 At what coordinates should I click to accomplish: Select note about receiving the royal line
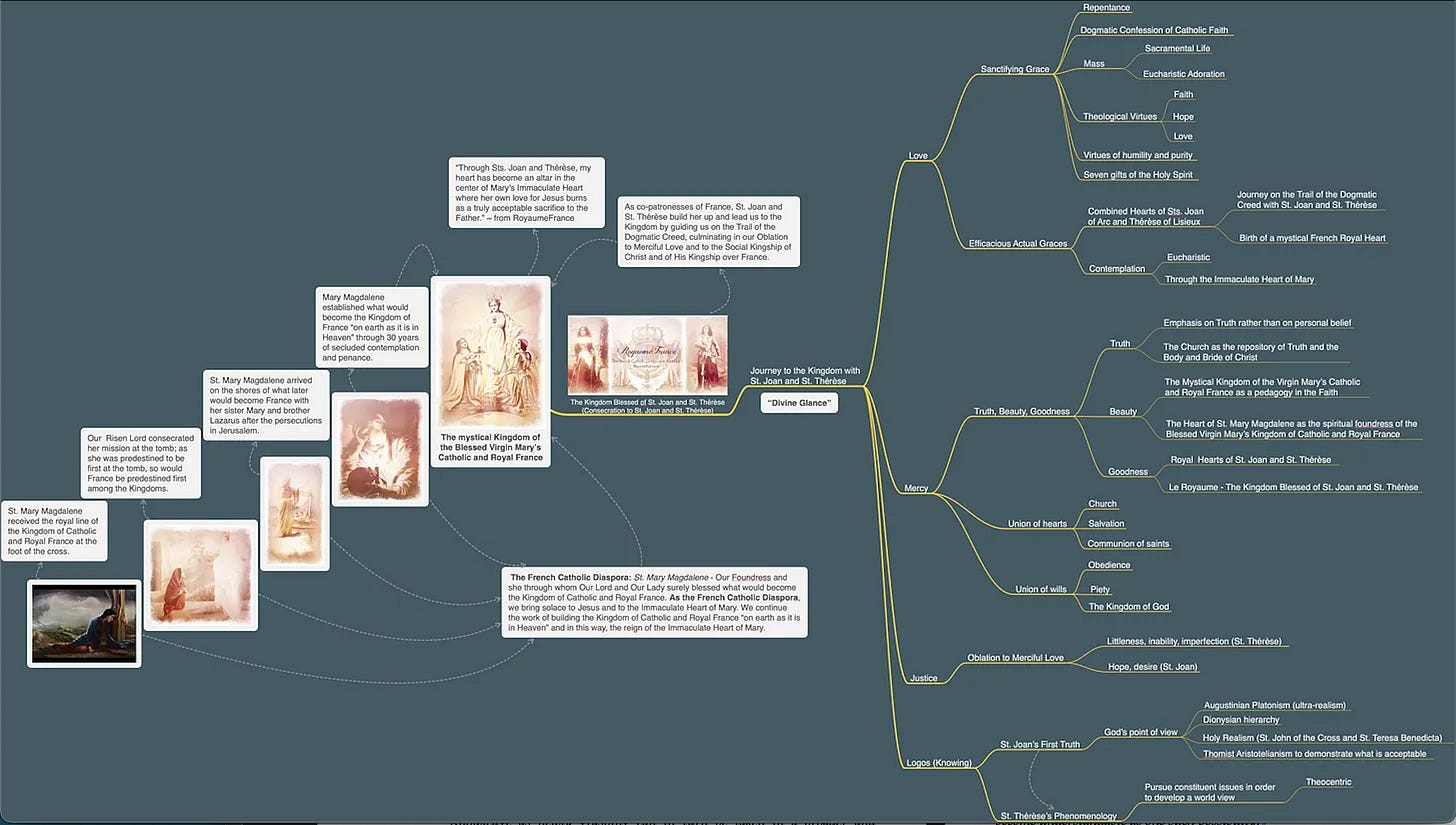click(54, 531)
